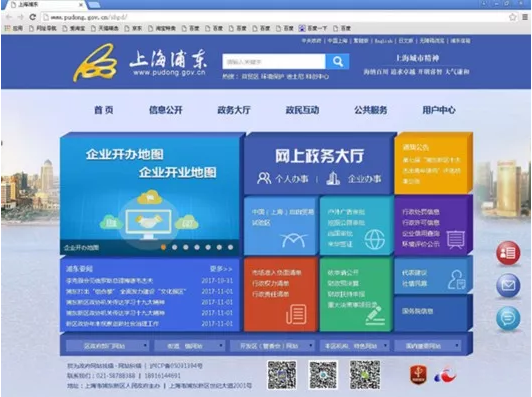Open the English language link
This screenshot has width=532, height=397.
(383, 41)
